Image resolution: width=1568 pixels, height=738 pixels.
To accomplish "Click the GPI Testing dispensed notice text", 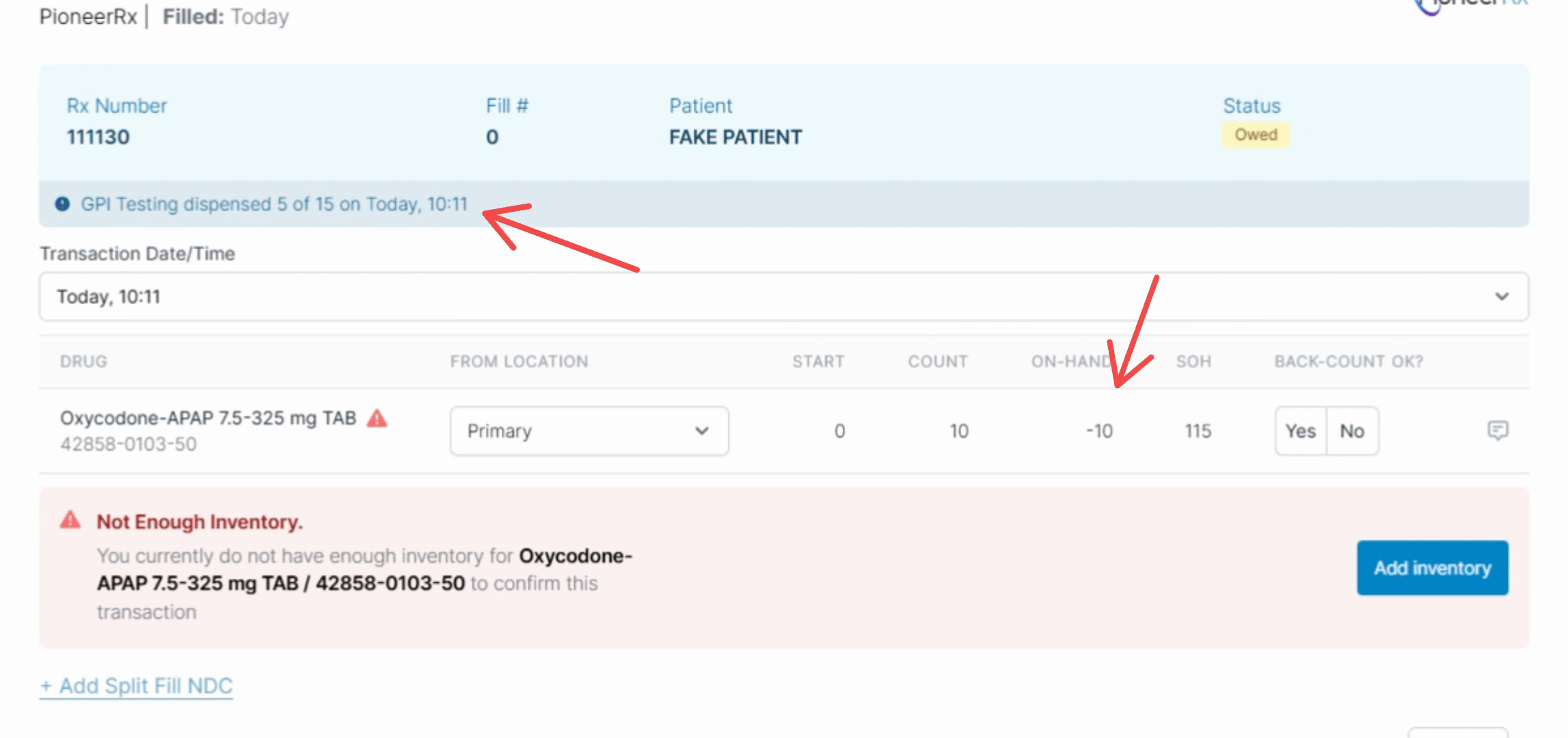I will point(274,204).
